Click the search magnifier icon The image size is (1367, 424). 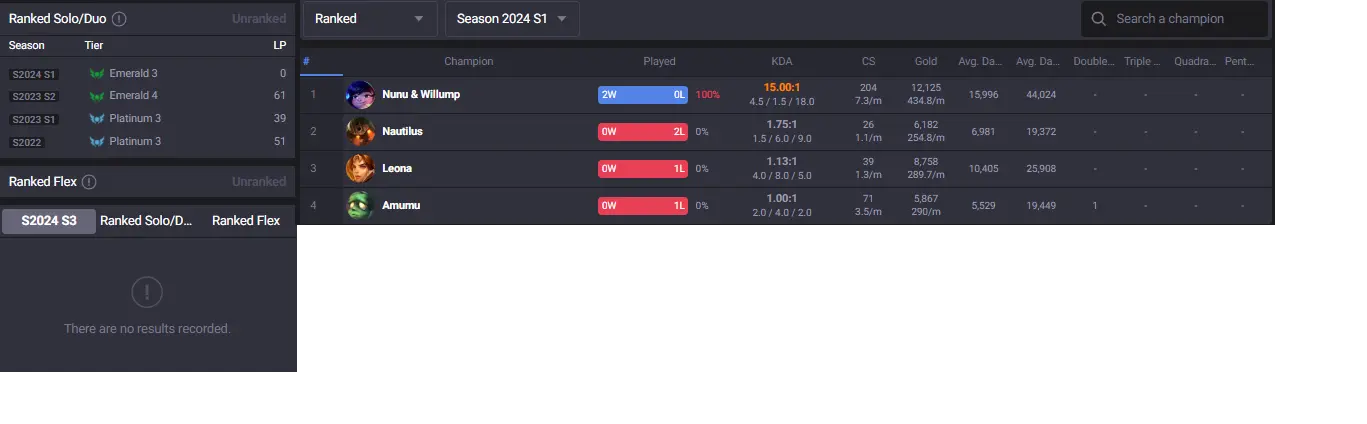coord(1099,19)
